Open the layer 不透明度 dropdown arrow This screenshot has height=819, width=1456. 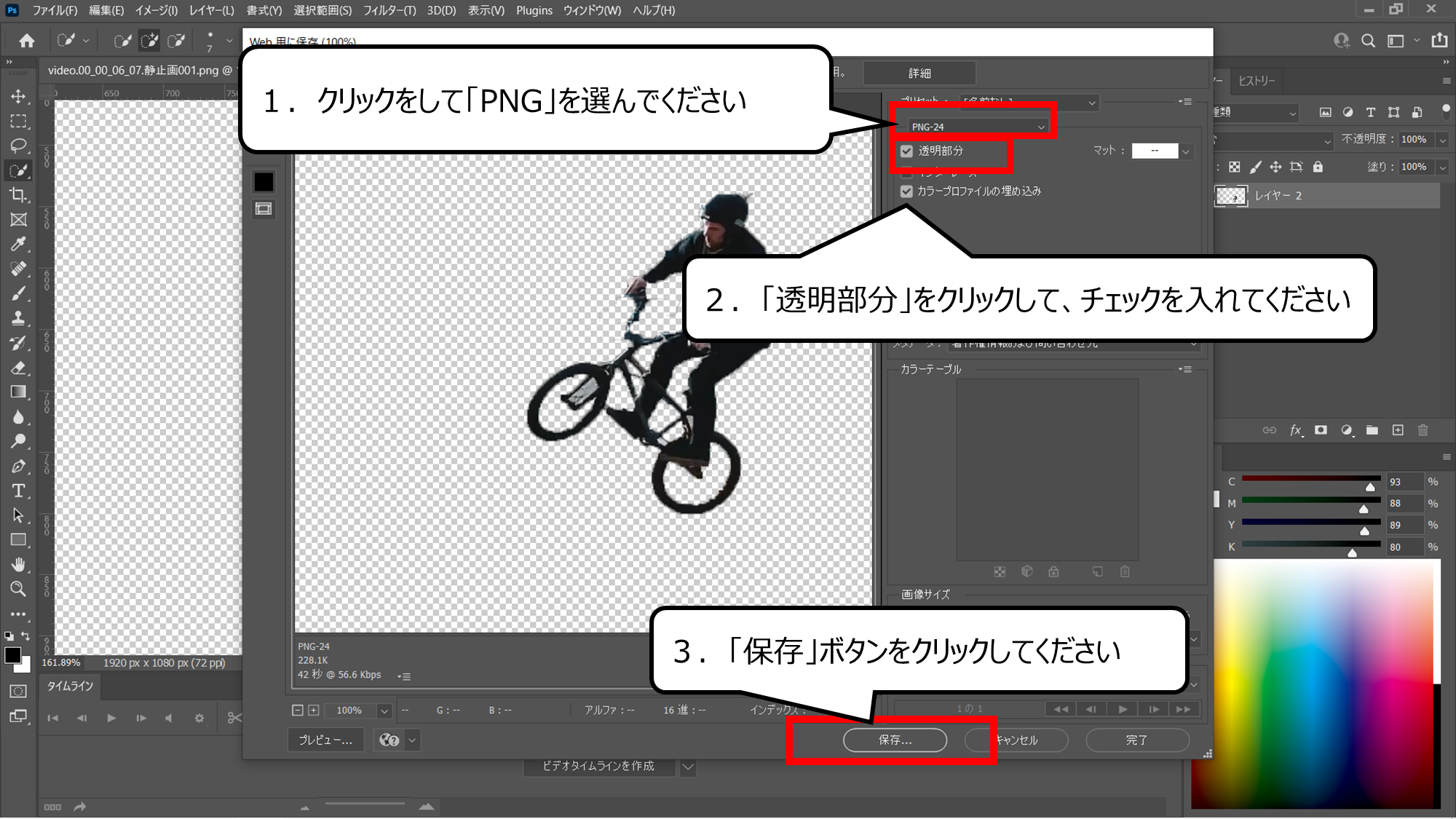coord(1442,140)
